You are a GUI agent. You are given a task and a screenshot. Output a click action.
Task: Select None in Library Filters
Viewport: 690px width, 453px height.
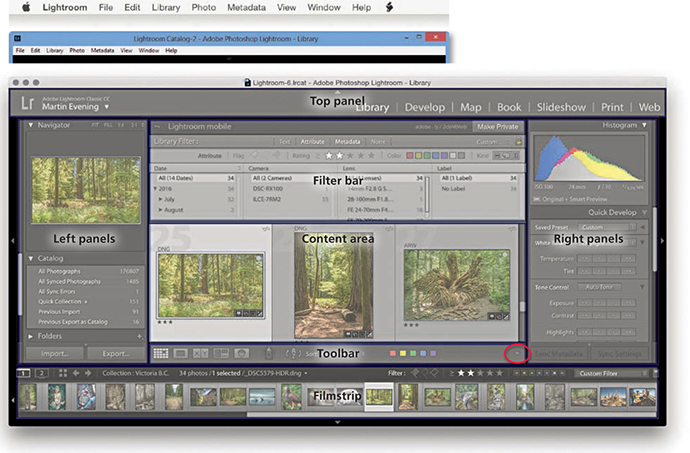pyautogui.click(x=378, y=141)
